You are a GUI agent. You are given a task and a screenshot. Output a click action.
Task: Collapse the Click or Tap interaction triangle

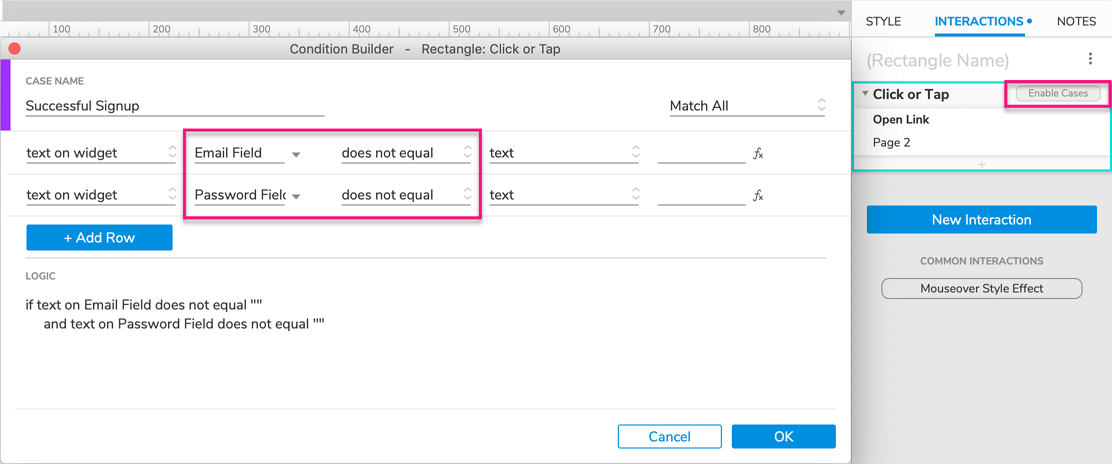coord(865,94)
